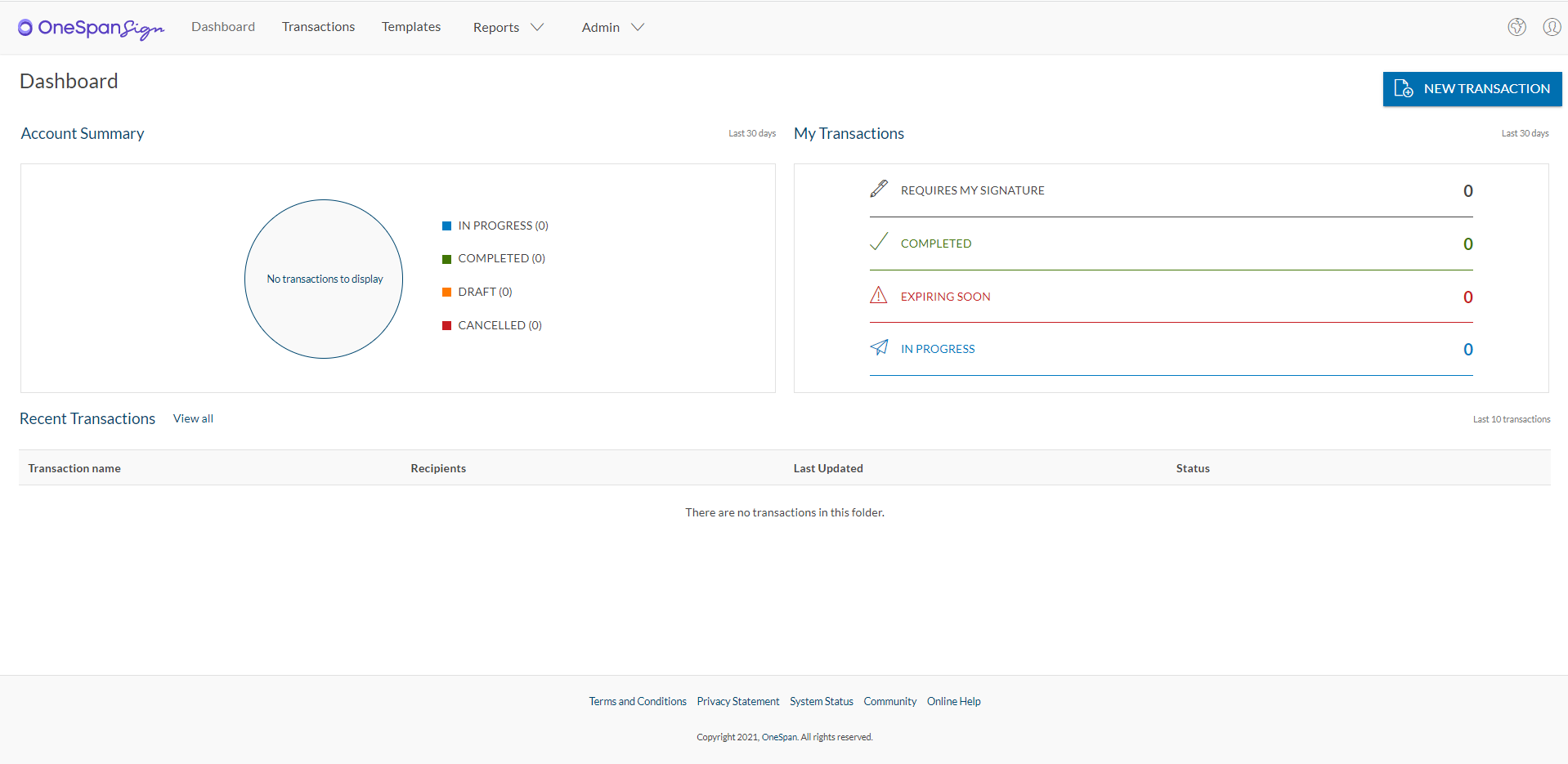Click the green Completed legend swatch
1568x764 pixels.
(x=447, y=259)
